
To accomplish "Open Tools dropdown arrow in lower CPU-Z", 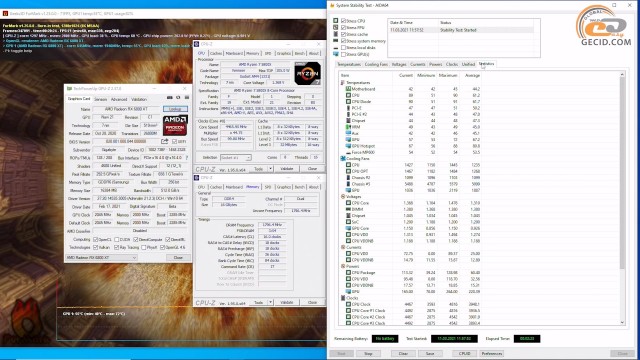I will pos(270,302).
